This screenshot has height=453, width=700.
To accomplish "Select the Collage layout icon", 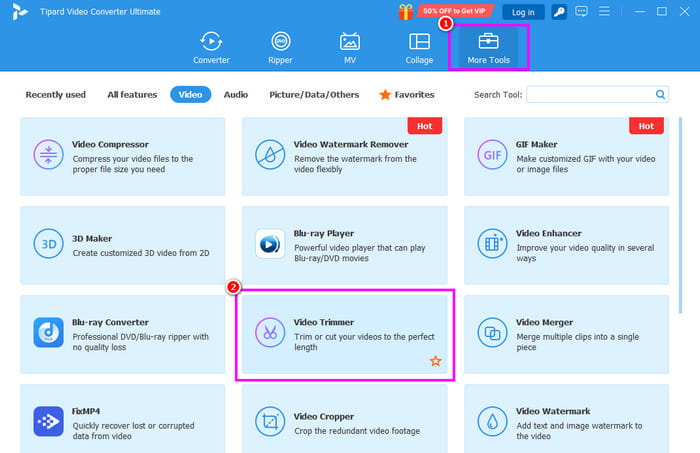I will tap(419, 41).
